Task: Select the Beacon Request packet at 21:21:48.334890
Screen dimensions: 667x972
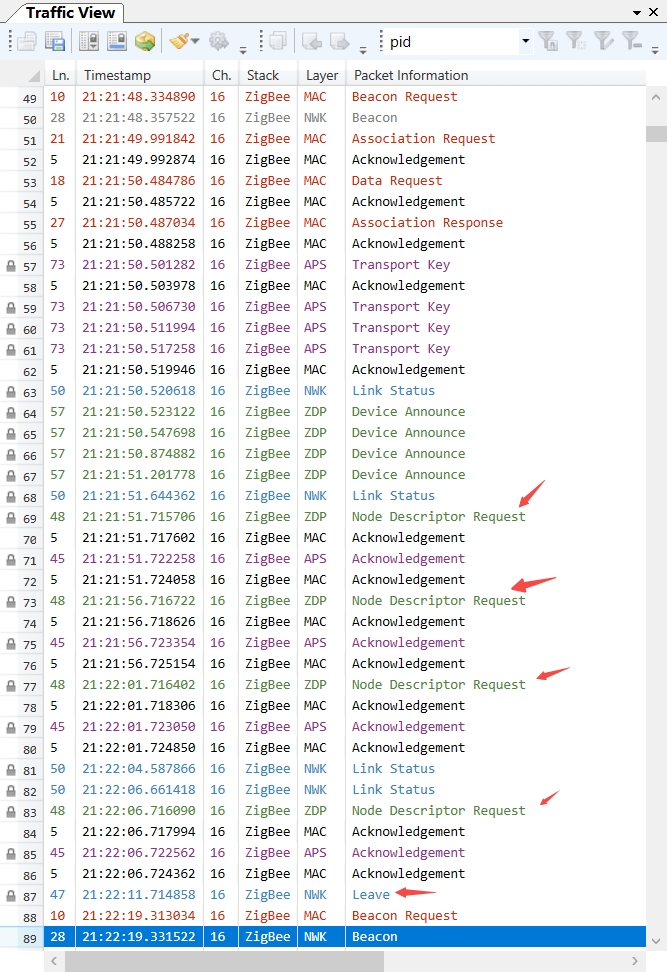Action: pyautogui.click(x=345, y=97)
